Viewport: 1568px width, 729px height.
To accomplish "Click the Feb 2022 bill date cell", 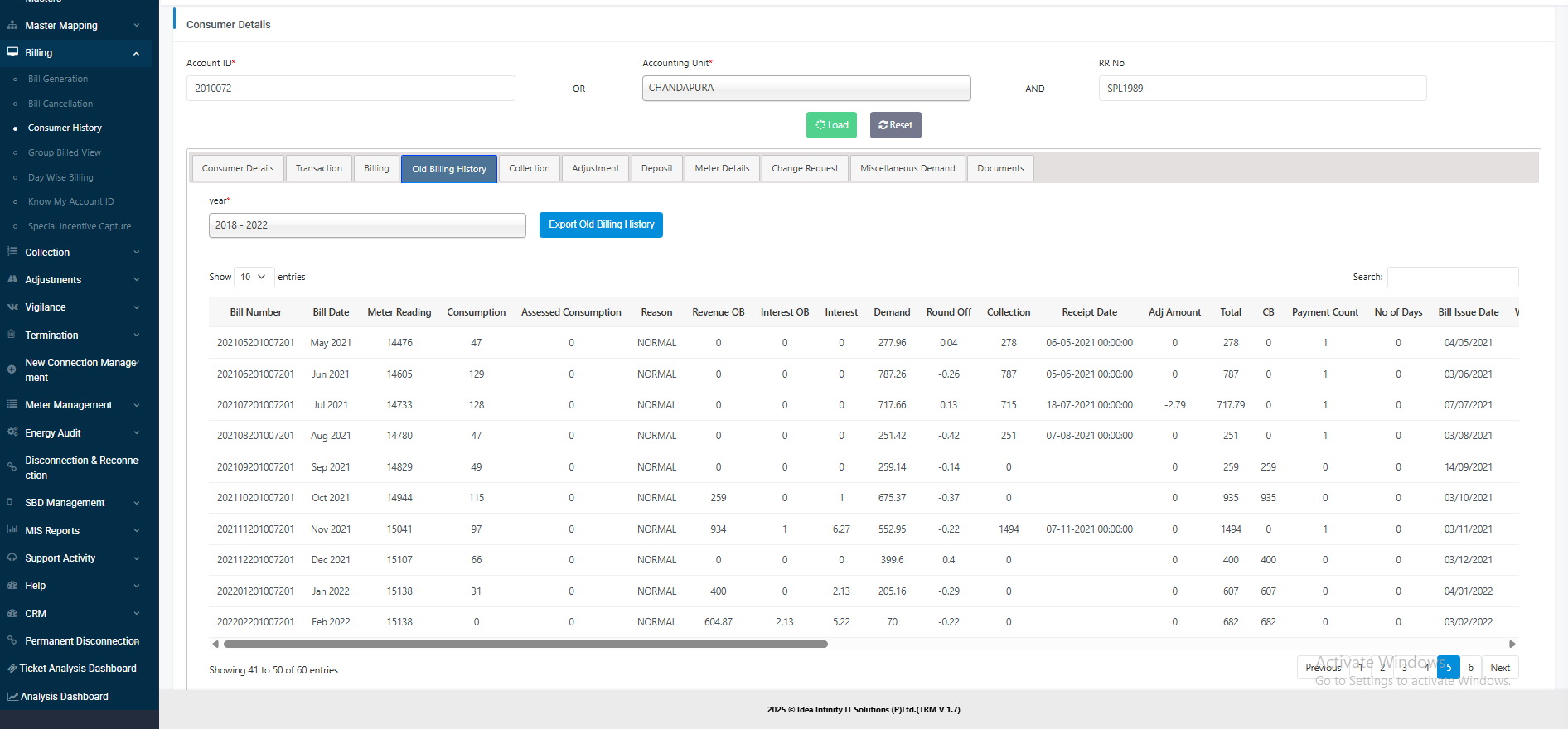I will click(331, 621).
